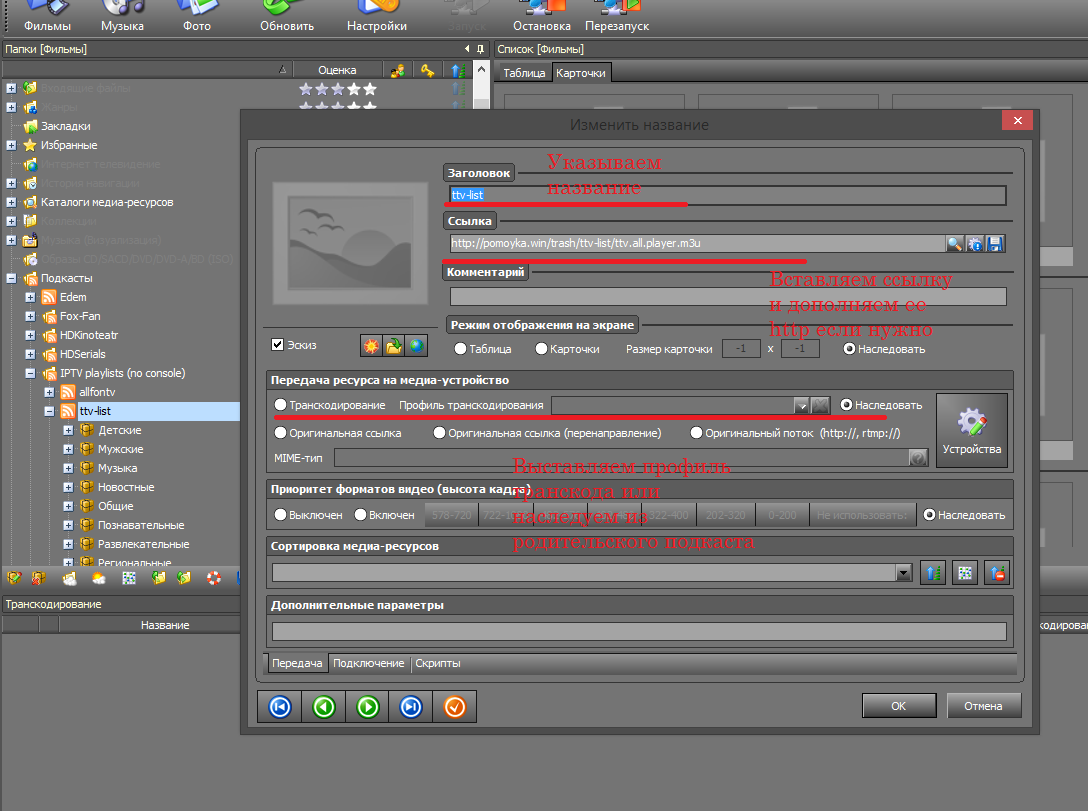
Task: Select the Транскодирование radio button
Action: 281,405
